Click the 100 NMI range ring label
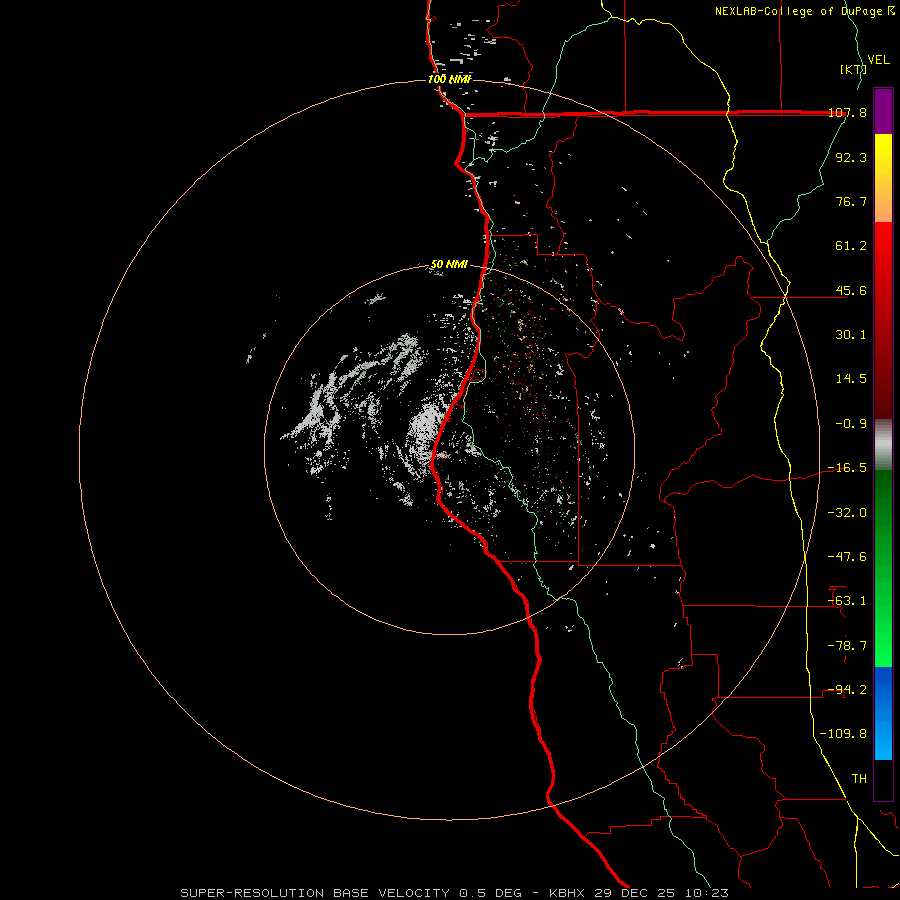 pyautogui.click(x=449, y=79)
